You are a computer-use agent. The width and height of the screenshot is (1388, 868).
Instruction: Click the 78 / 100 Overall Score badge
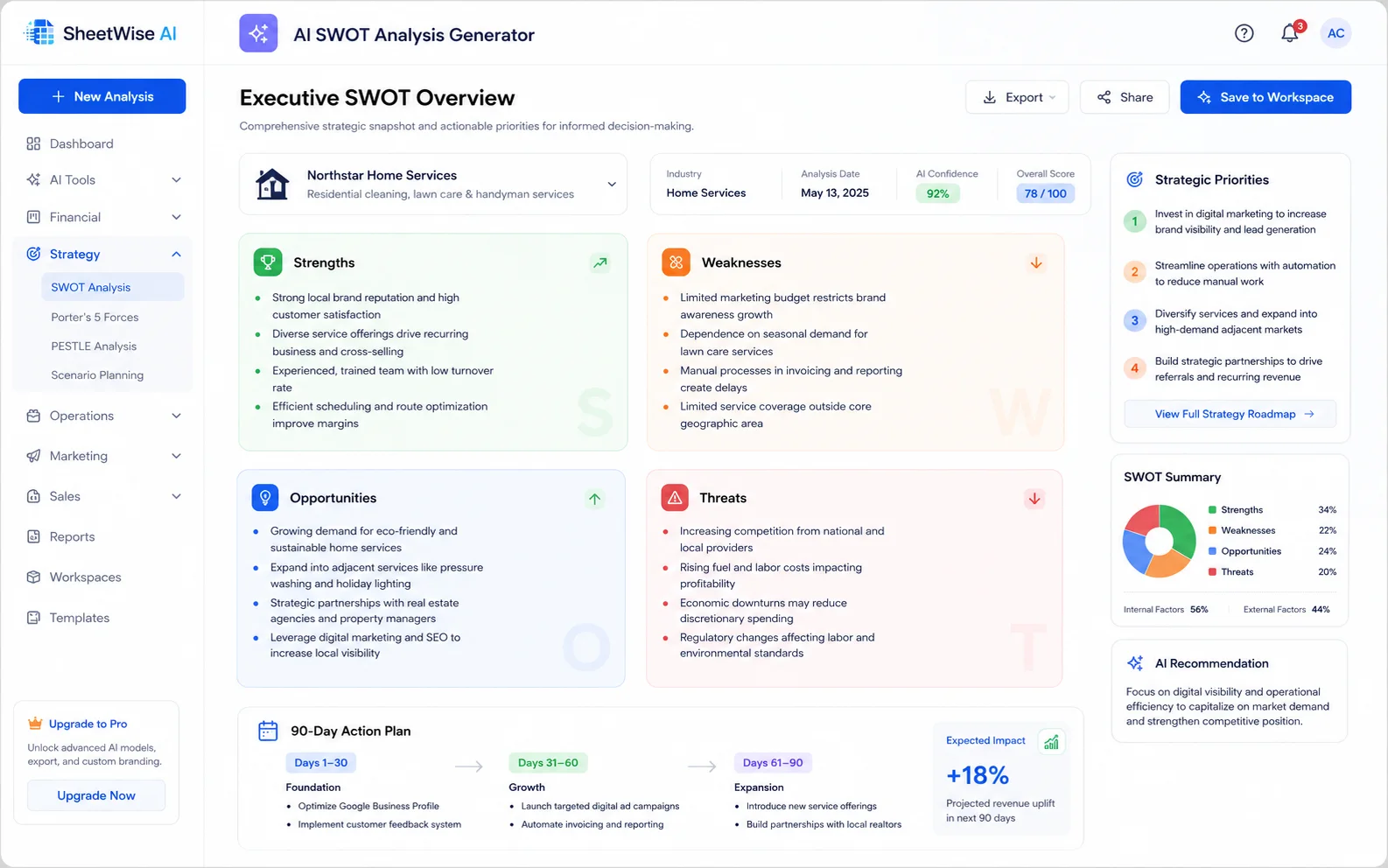1045,193
